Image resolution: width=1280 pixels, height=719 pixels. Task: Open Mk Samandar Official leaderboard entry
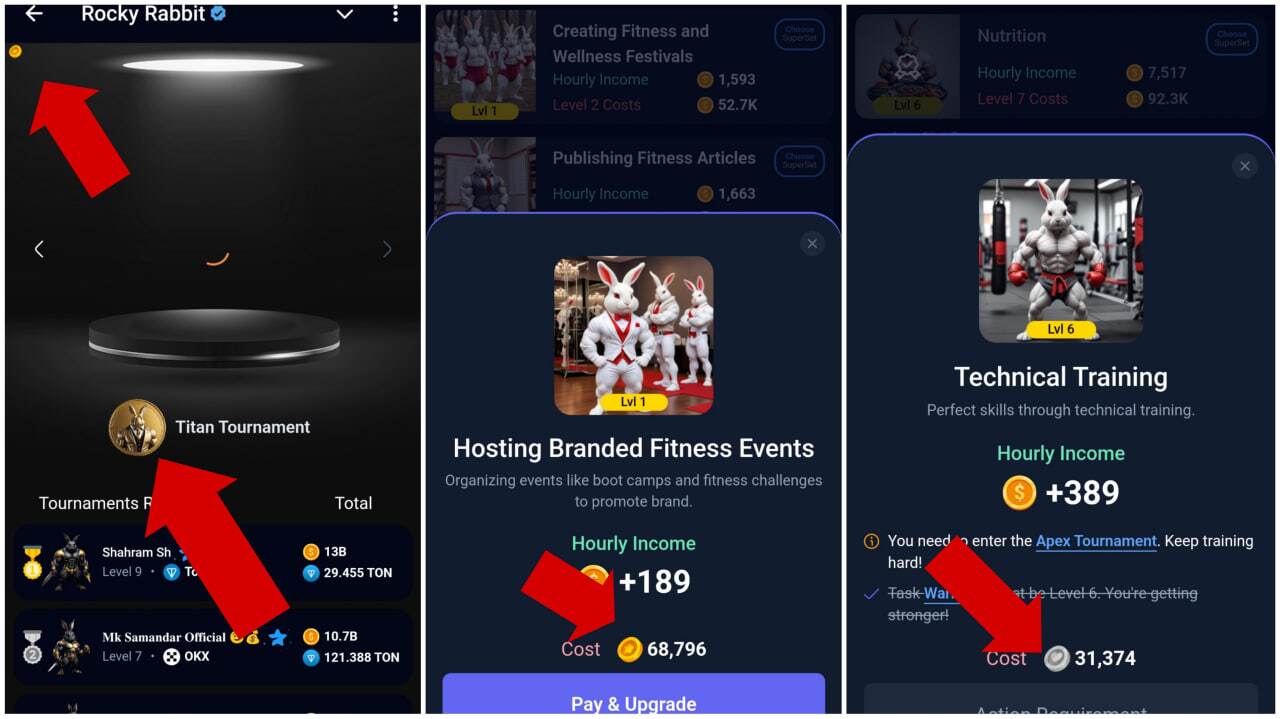pos(213,646)
